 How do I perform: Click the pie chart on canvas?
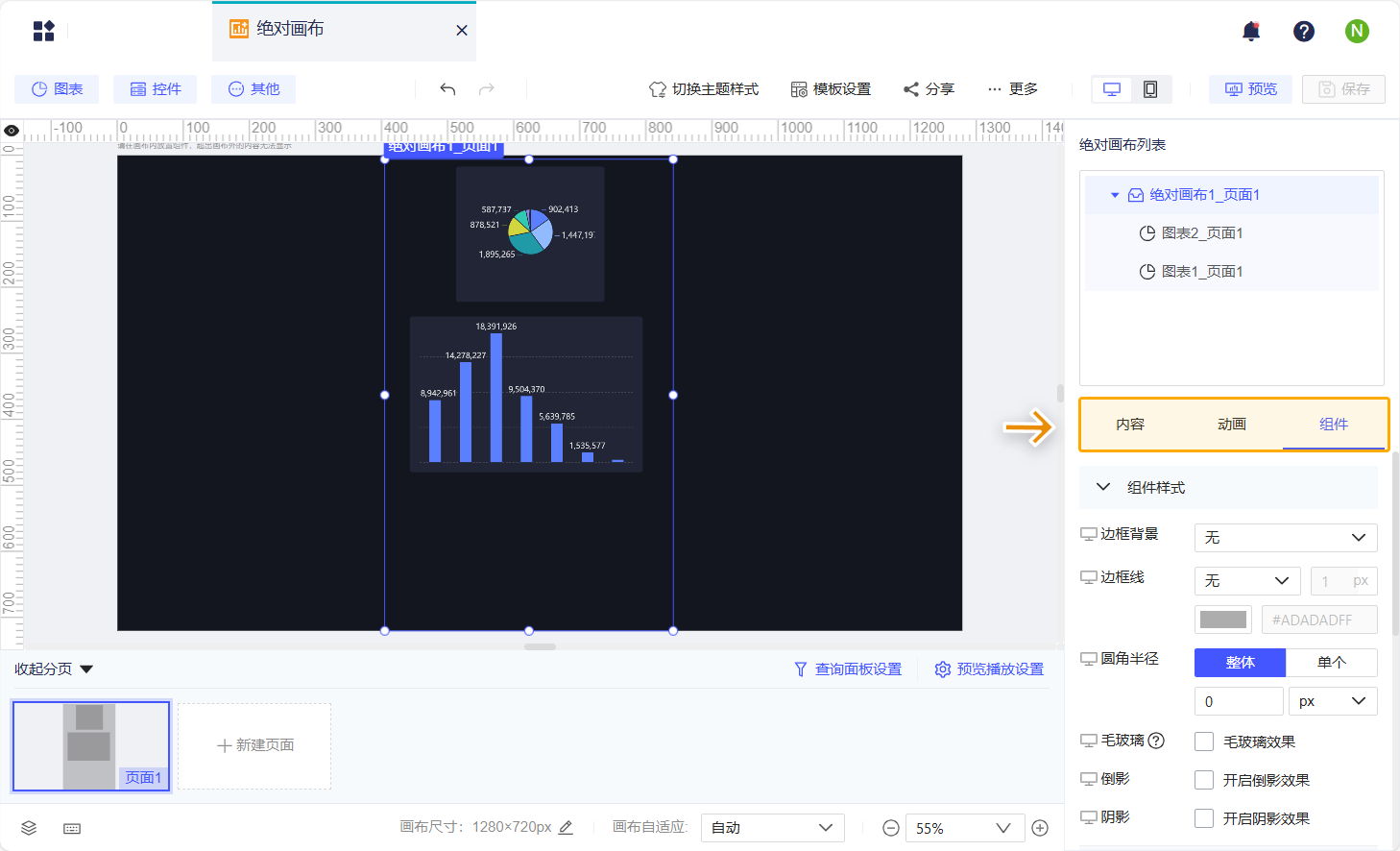pyautogui.click(x=530, y=234)
